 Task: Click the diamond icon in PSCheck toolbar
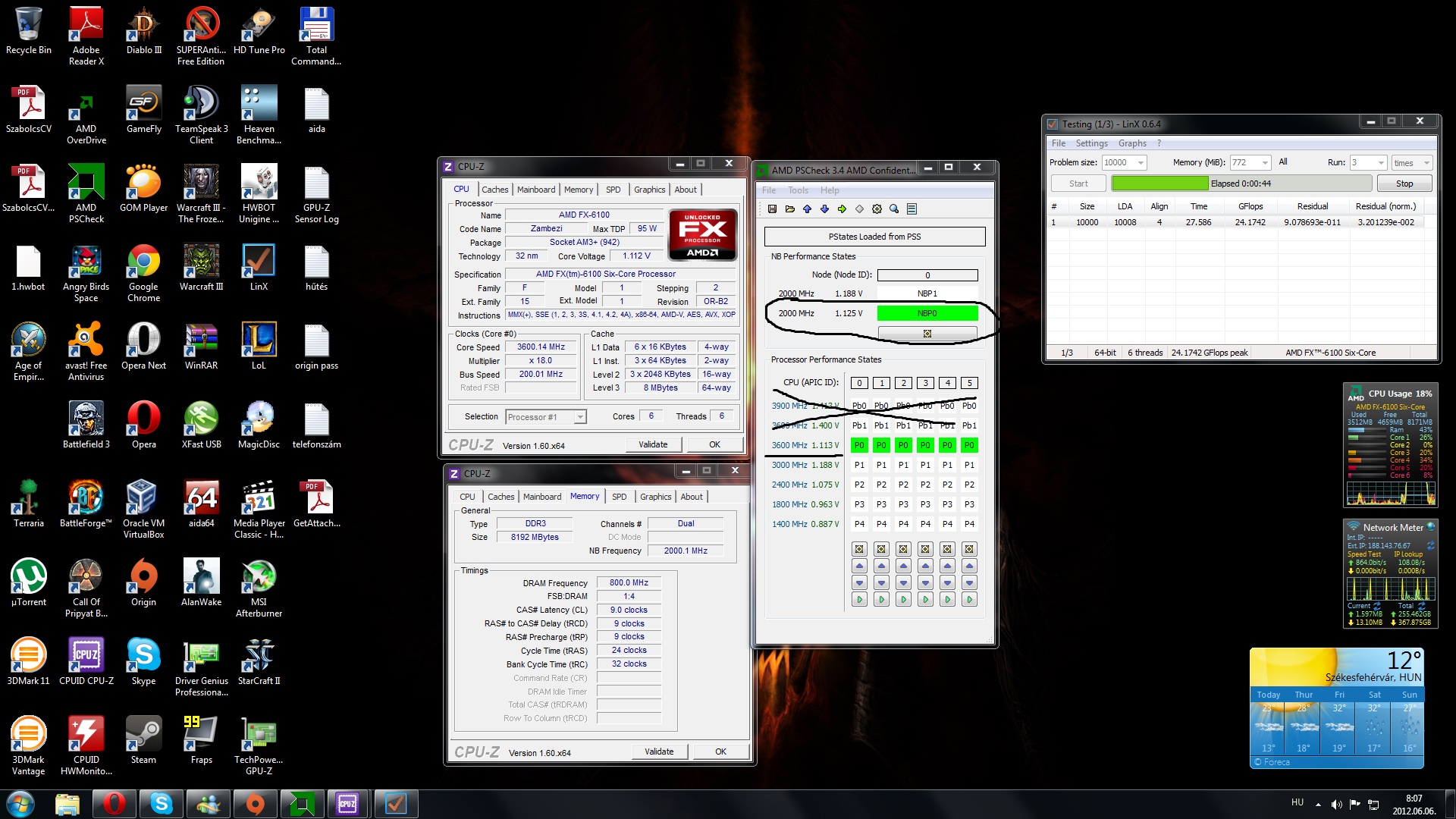coord(859,209)
